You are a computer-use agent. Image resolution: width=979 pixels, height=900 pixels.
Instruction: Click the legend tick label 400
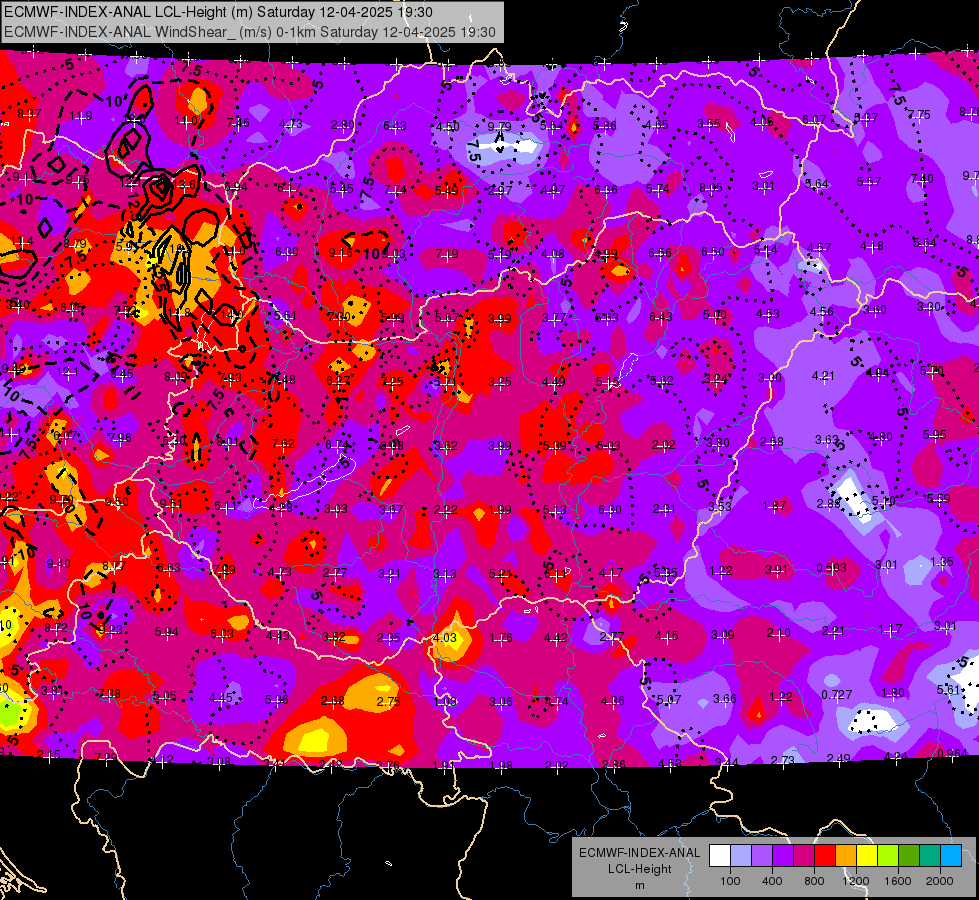[772, 881]
